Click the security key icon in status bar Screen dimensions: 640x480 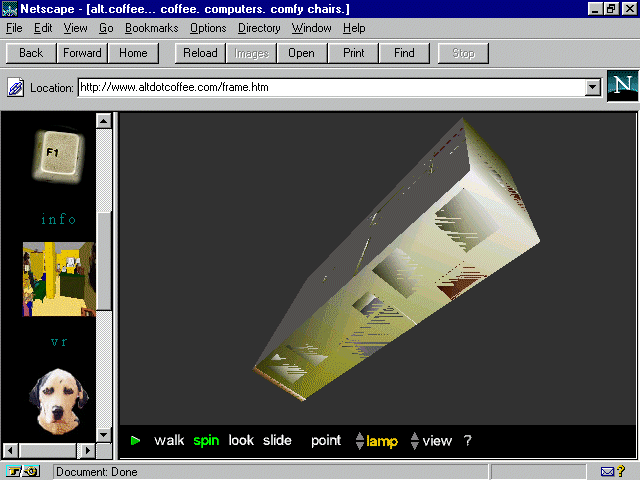[22, 471]
